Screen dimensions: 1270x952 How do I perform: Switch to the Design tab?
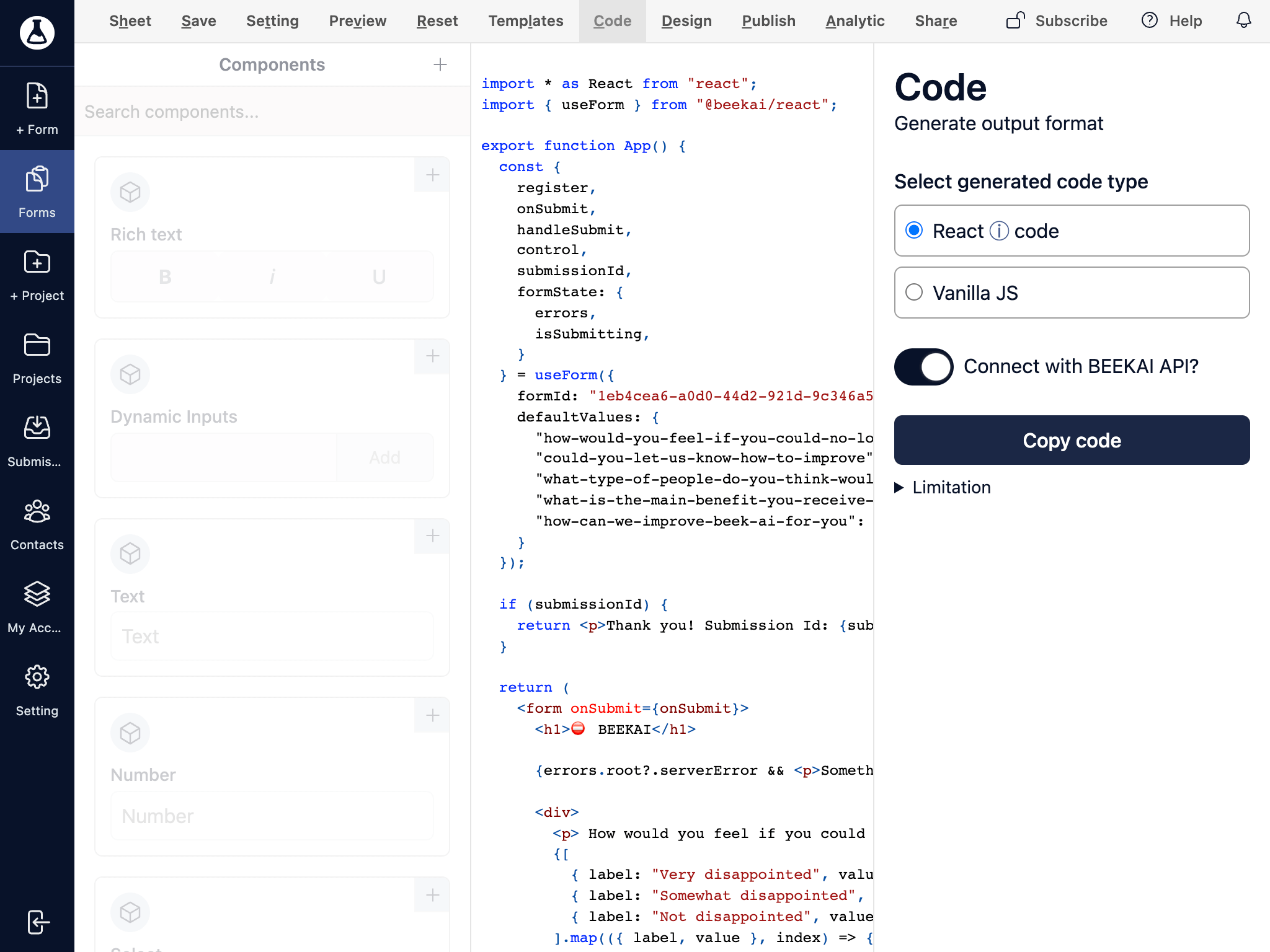pyautogui.click(x=686, y=21)
